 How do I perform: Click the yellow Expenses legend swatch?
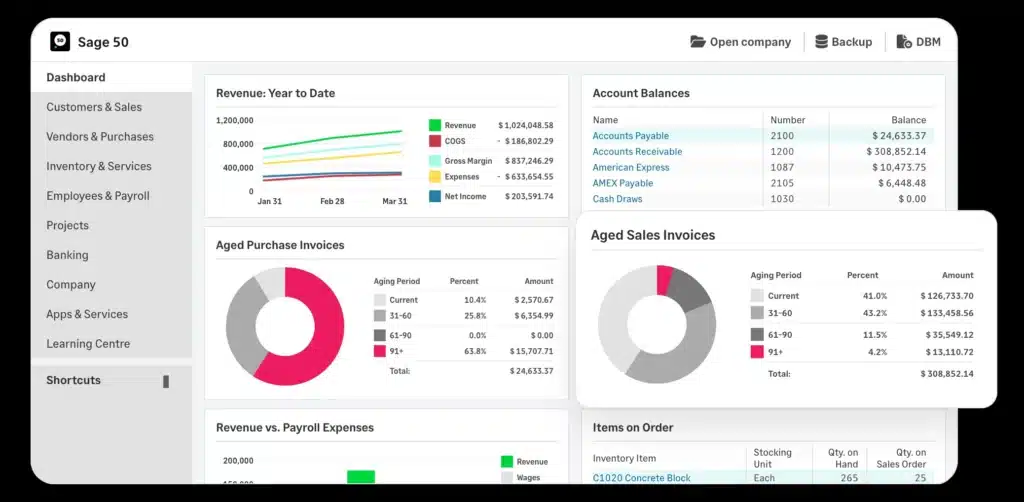point(435,176)
